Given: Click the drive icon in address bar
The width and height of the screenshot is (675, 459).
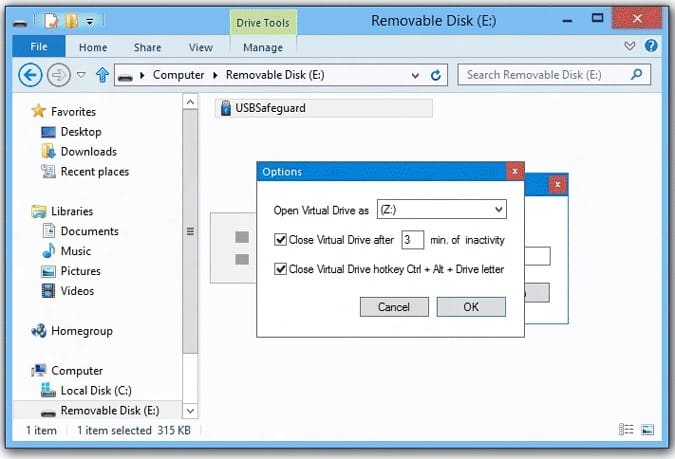Looking at the screenshot, I should pyautogui.click(x=125, y=77).
